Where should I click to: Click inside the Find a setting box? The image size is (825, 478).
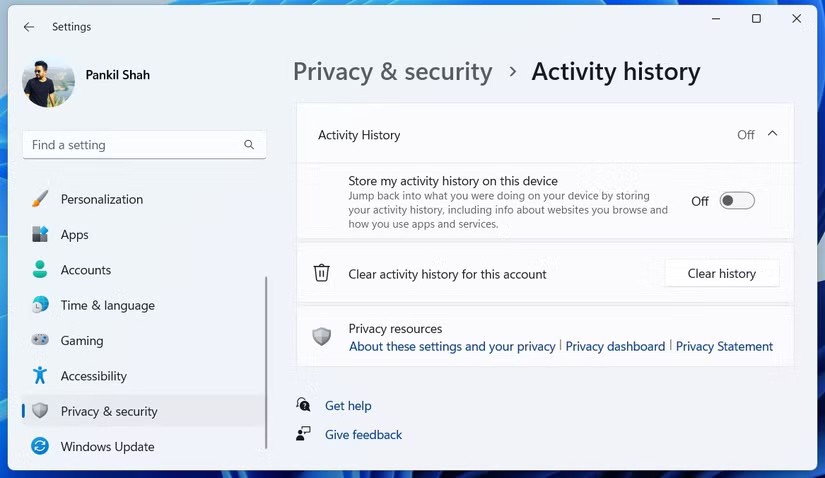[x=130, y=145]
